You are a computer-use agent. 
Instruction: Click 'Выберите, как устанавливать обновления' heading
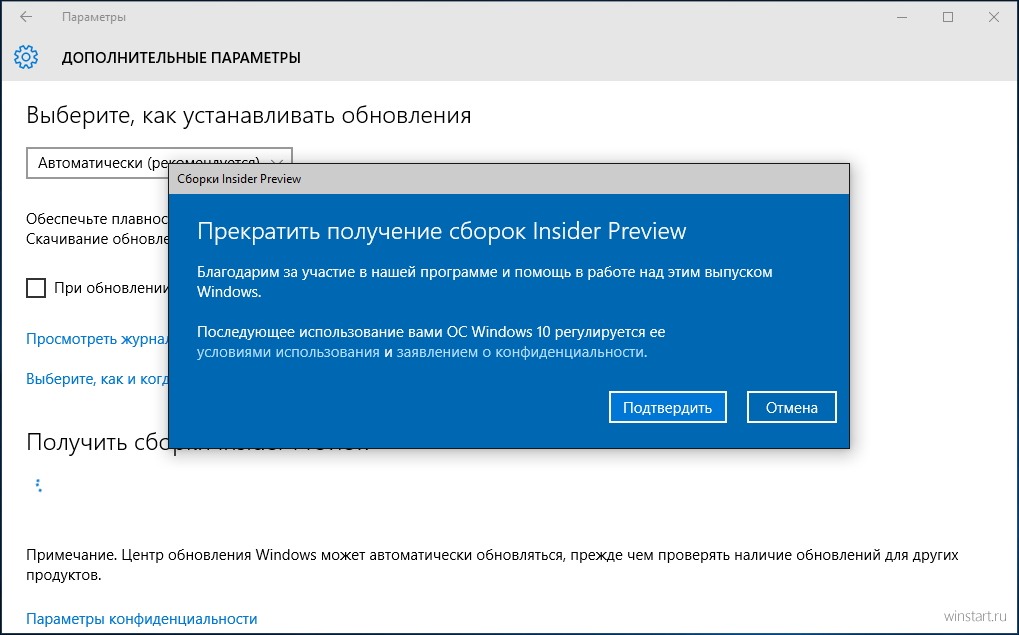tap(249, 116)
